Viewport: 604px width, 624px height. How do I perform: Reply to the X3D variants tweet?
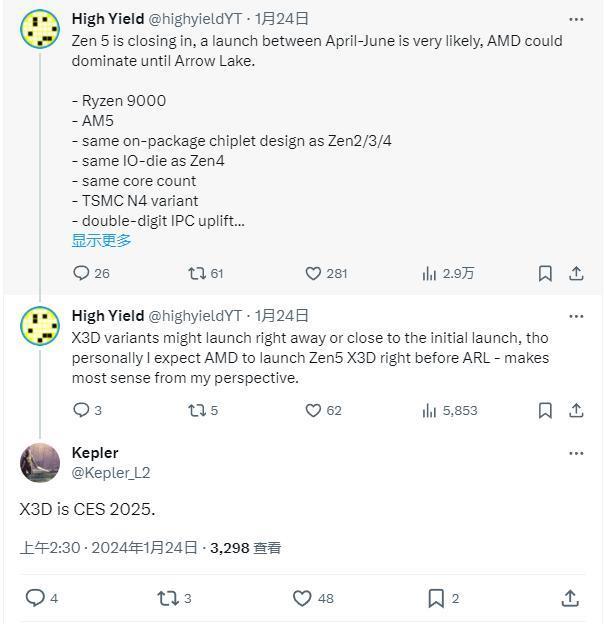tap(82, 410)
